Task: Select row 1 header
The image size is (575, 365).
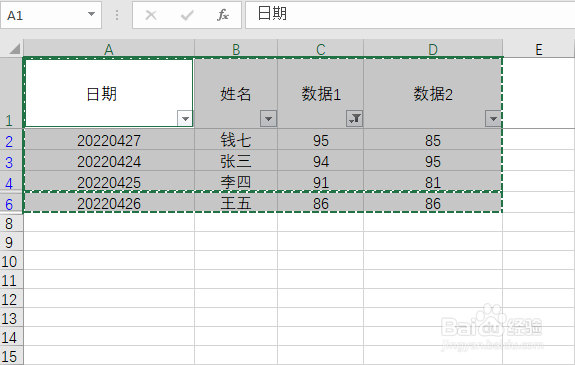Action: 11,93
